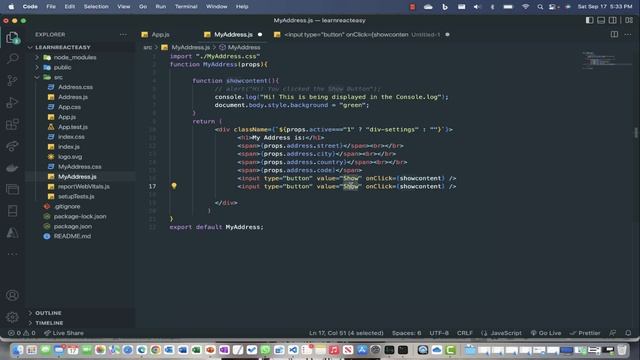This screenshot has width=640, height=360.
Task: Open the Docker whale icon in activity bar
Action: point(12,167)
